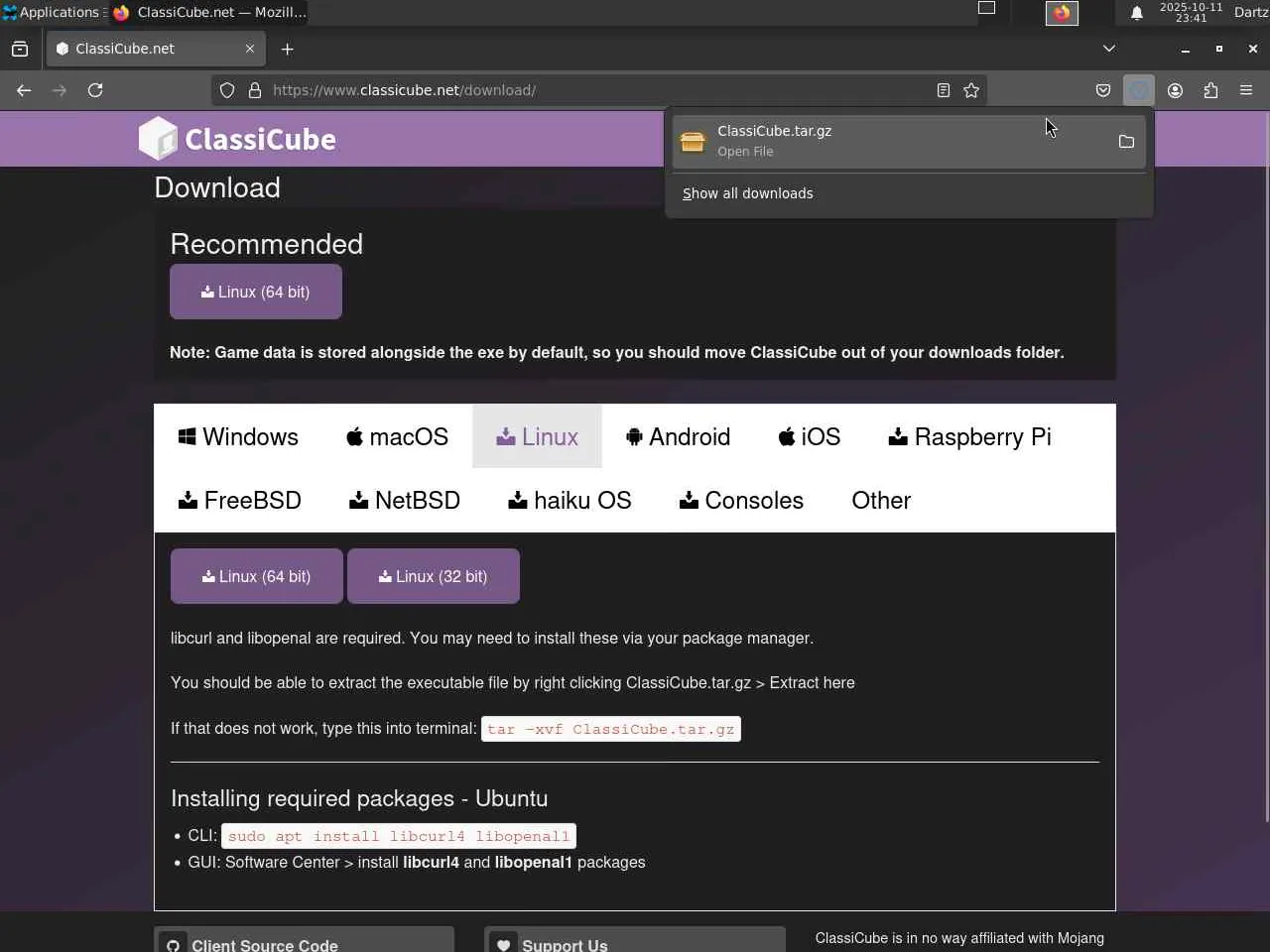Click the page vertical scrollbar
Viewport: 1270px width, 952px height.
(1266, 466)
